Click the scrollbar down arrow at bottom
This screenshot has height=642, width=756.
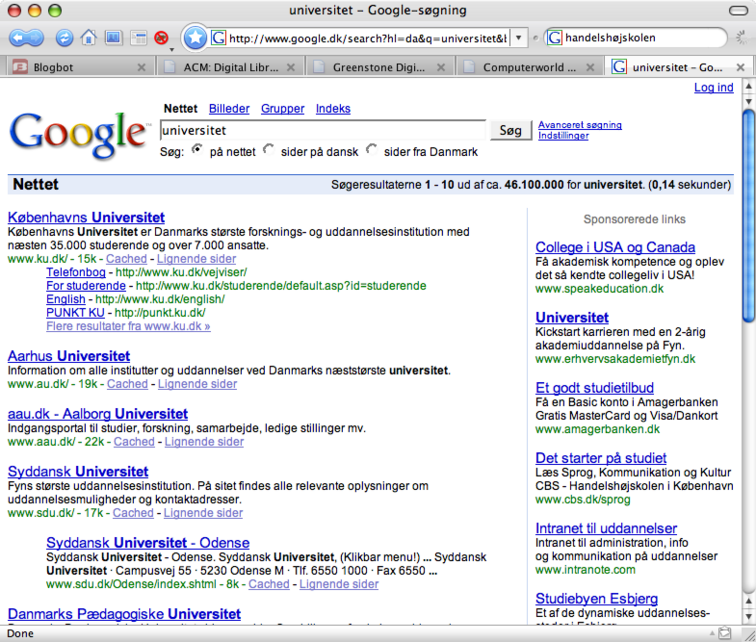pos(748,616)
